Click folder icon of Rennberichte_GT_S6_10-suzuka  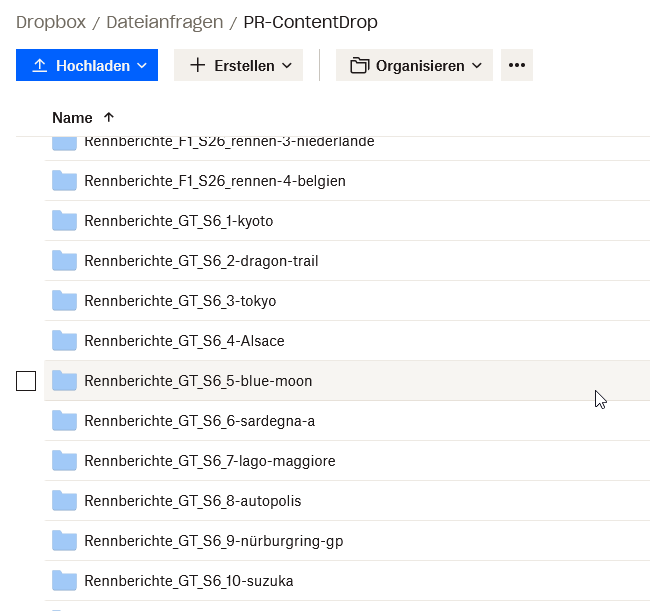click(65, 581)
